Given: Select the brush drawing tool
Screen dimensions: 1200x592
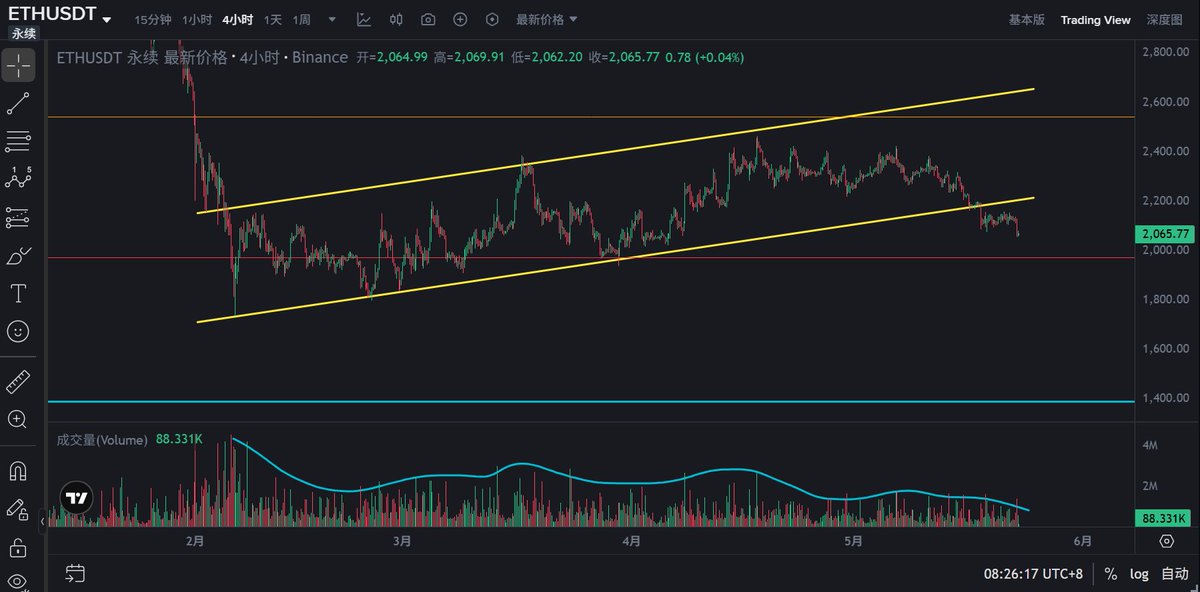Looking at the screenshot, I should [18, 255].
